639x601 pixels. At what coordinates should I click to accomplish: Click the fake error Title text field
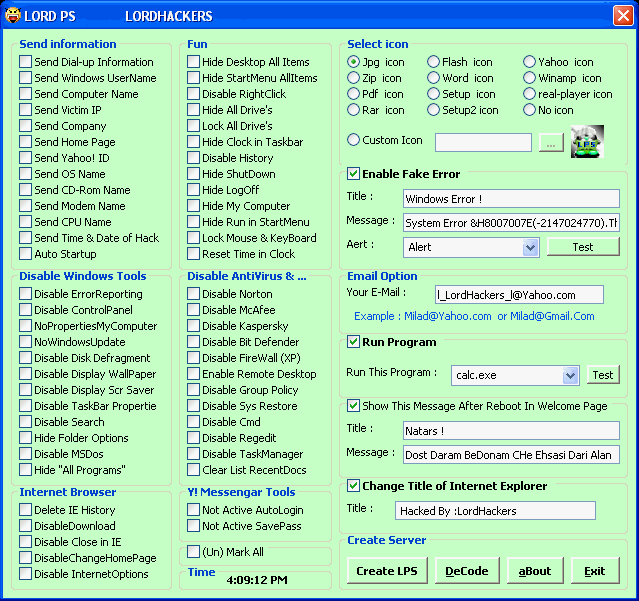pyautogui.click(x=511, y=198)
